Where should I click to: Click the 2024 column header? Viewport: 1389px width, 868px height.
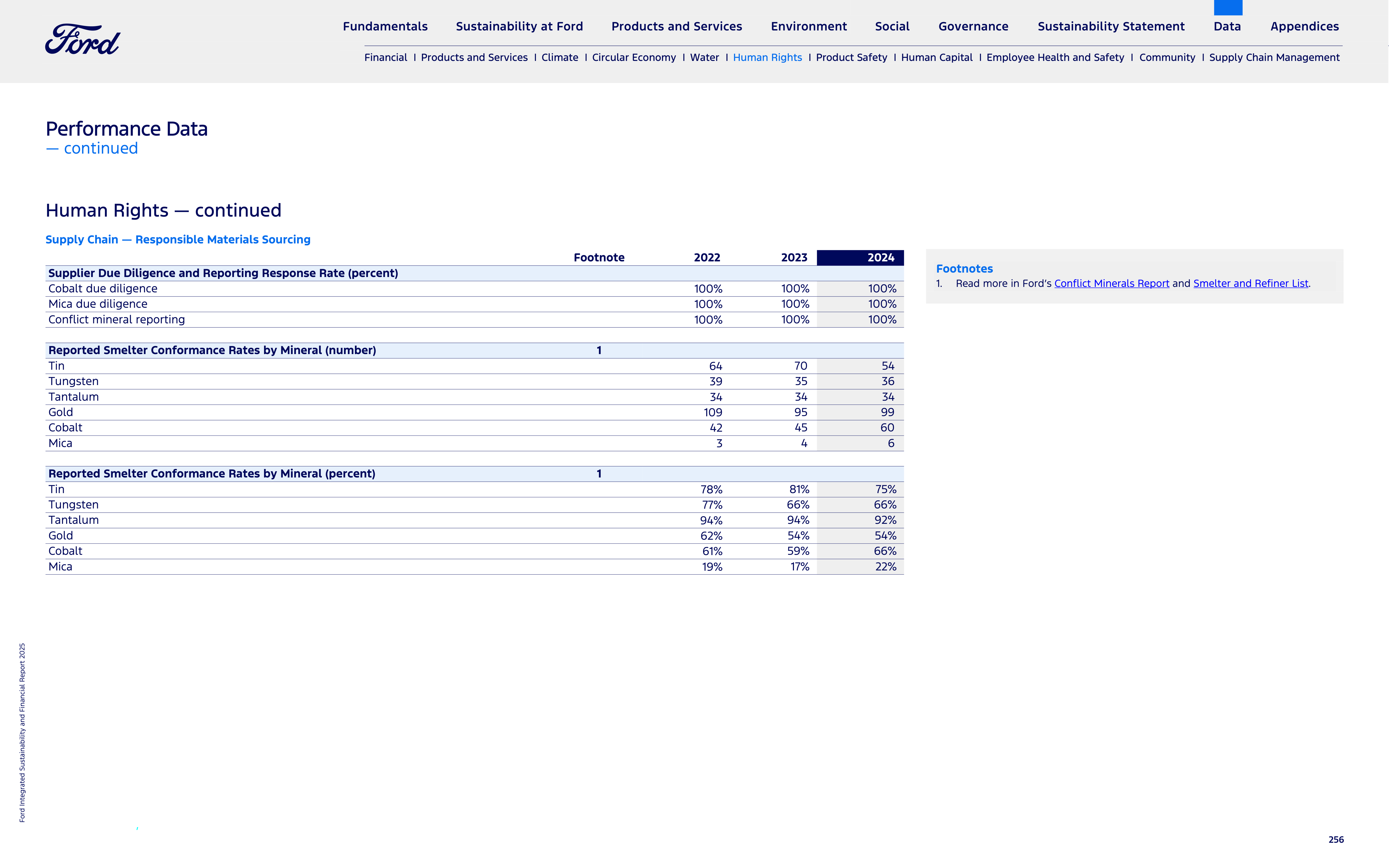(860, 258)
